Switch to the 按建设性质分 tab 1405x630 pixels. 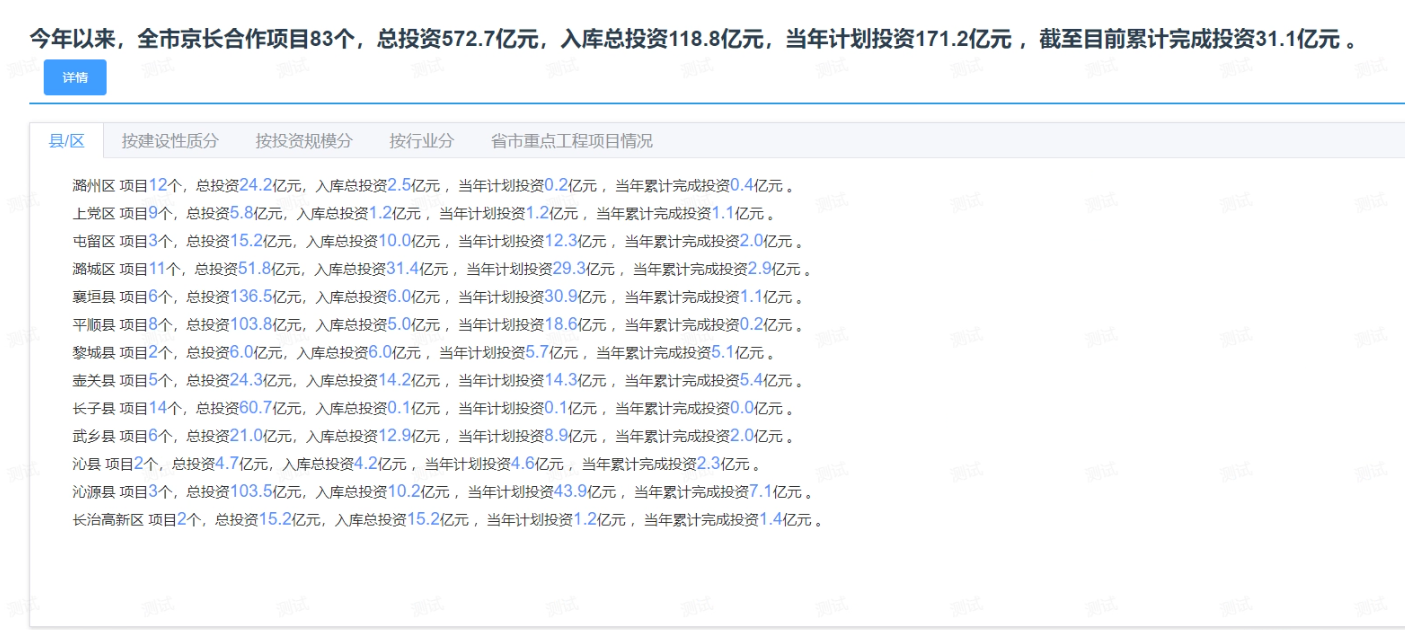pos(170,141)
